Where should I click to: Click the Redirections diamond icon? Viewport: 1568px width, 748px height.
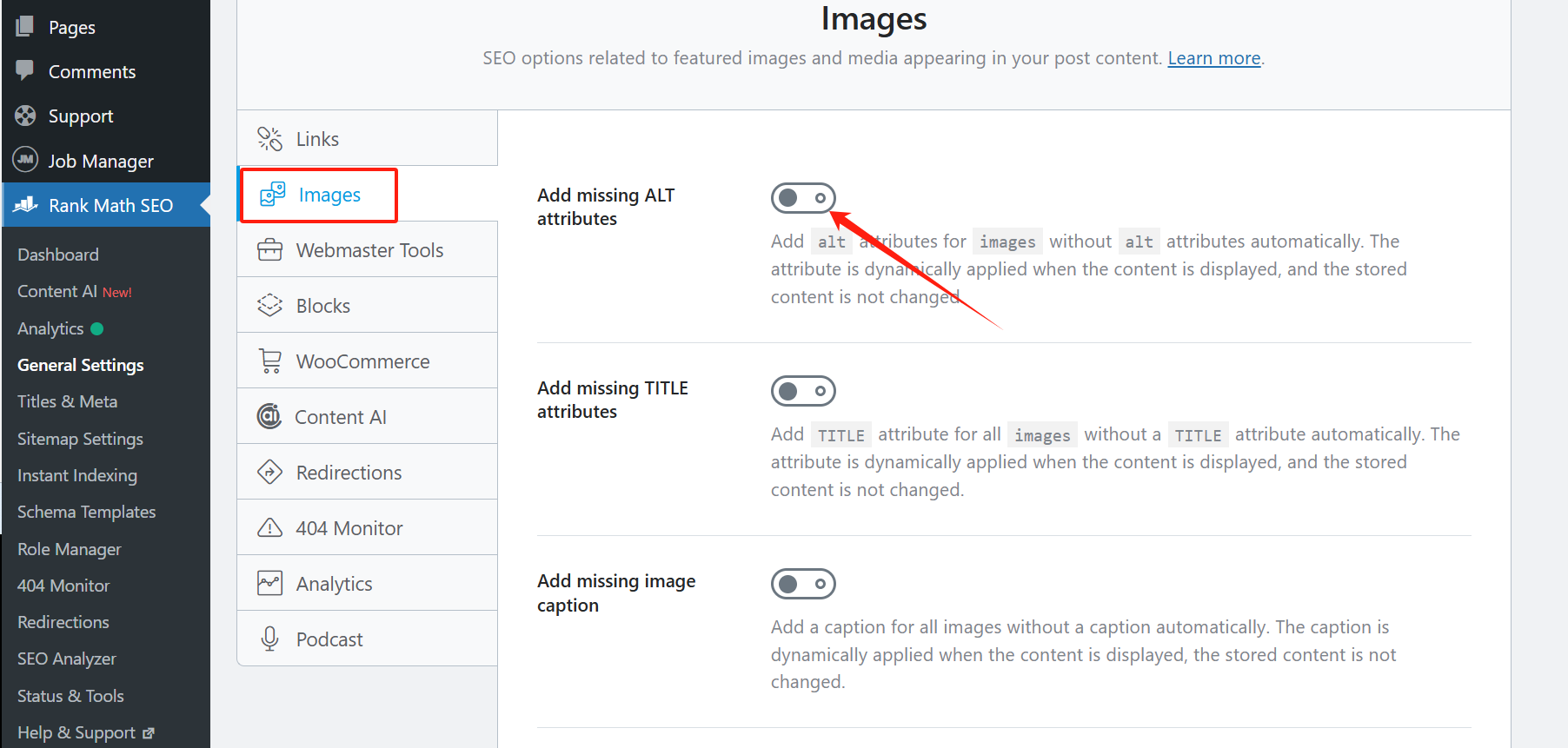[269, 473]
